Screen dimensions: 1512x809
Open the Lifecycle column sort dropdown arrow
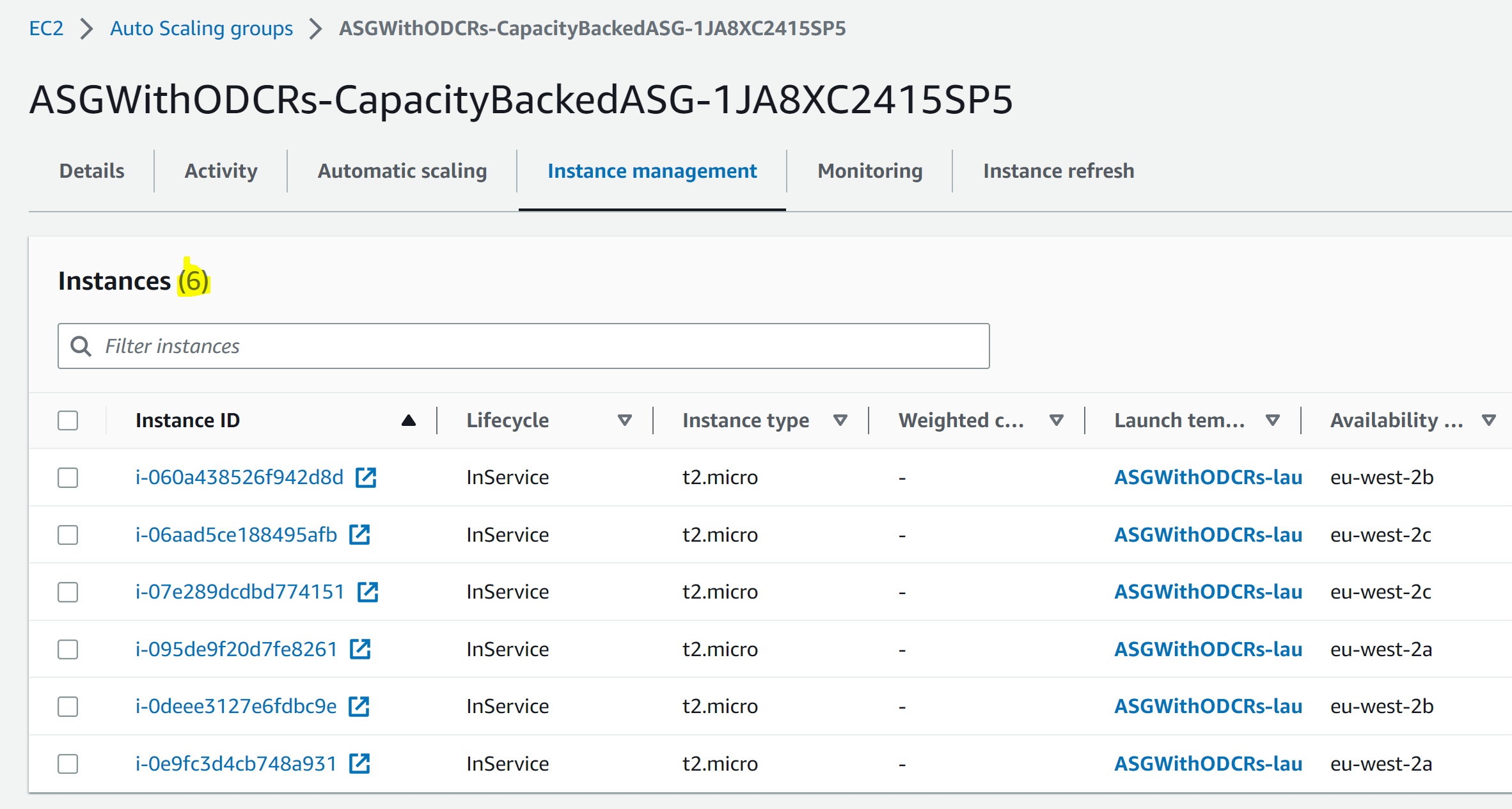tap(625, 420)
